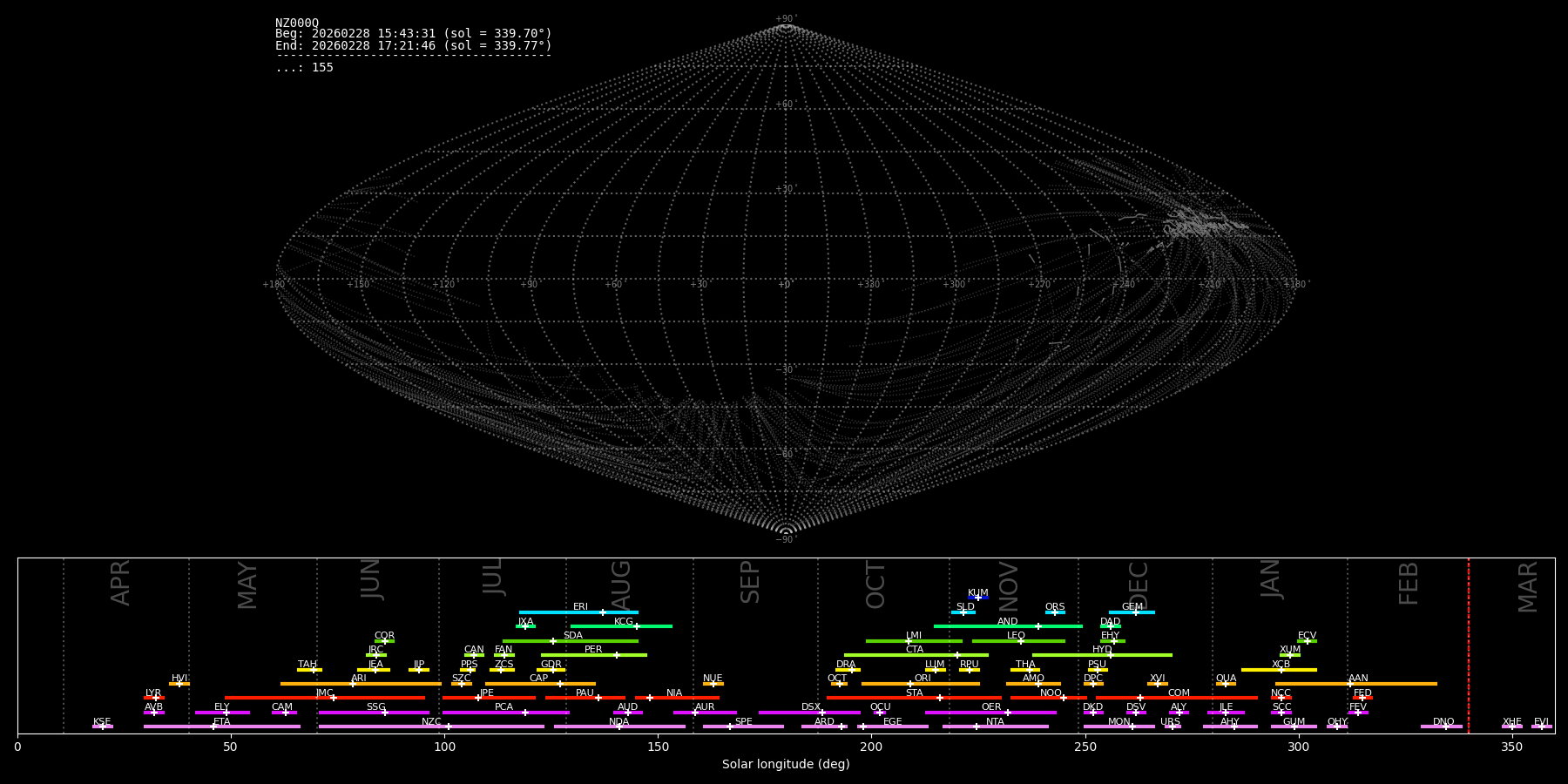Select the GEM shower label

(x=1132, y=607)
